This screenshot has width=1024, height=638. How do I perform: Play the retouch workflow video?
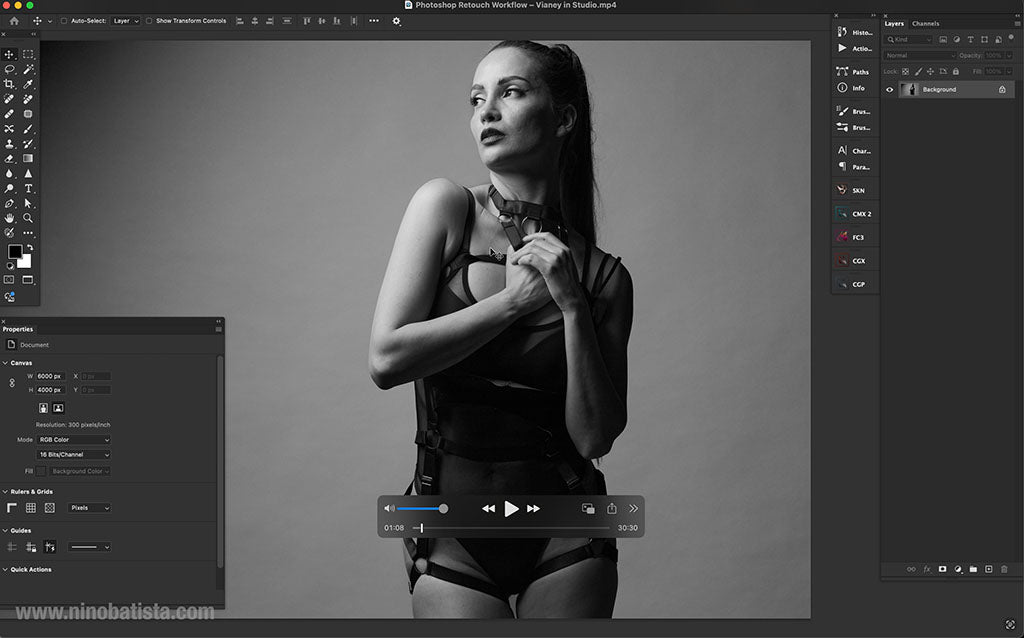(x=511, y=508)
